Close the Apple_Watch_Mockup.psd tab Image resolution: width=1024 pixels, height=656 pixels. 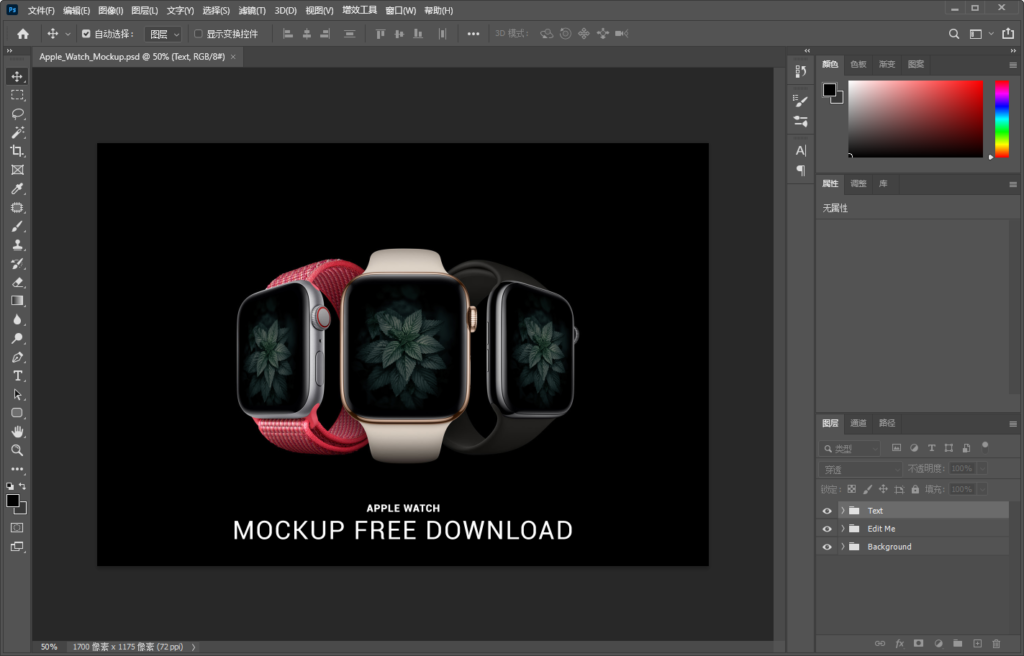pos(233,57)
